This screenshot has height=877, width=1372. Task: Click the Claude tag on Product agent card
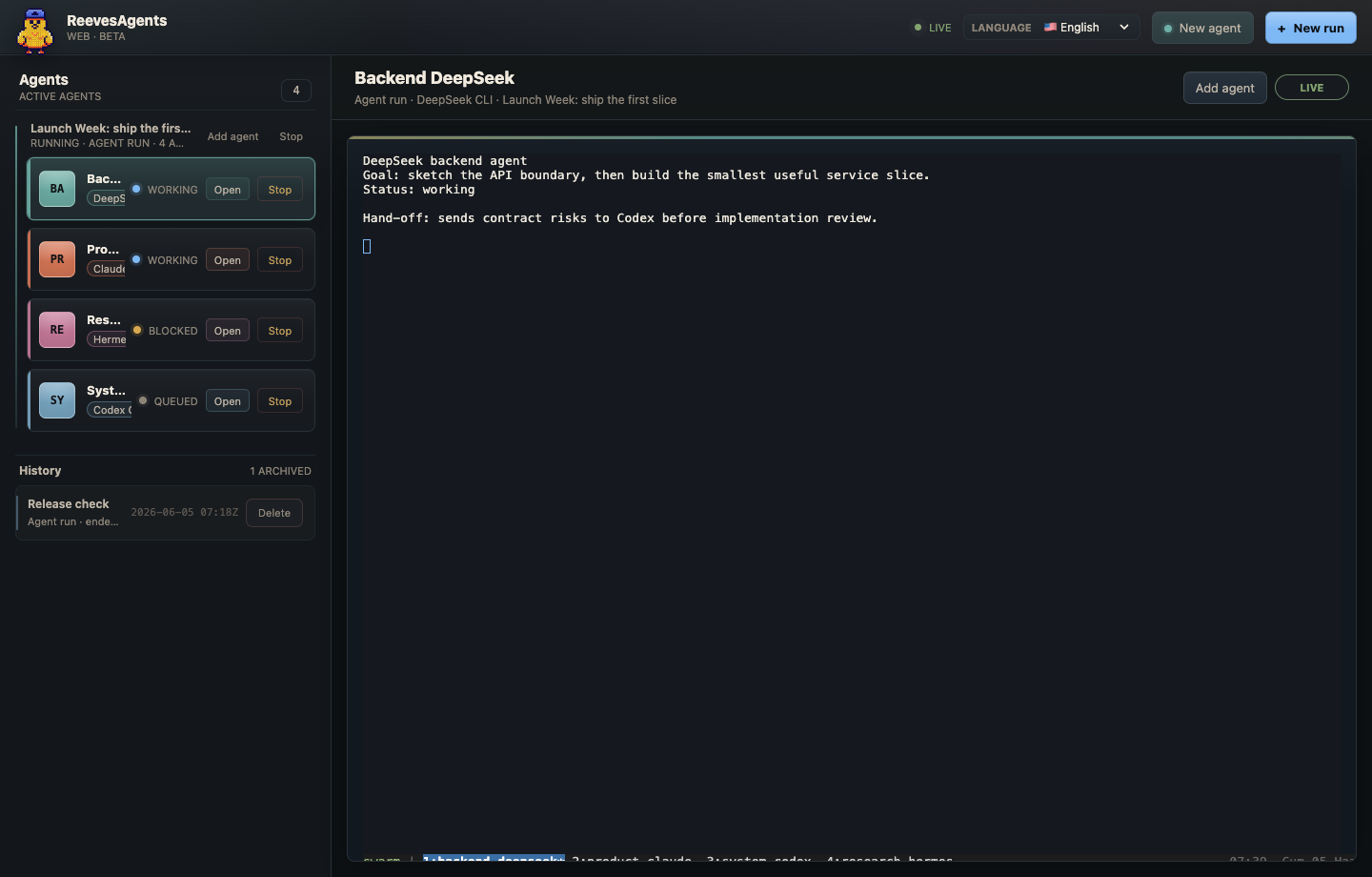(x=107, y=269)
